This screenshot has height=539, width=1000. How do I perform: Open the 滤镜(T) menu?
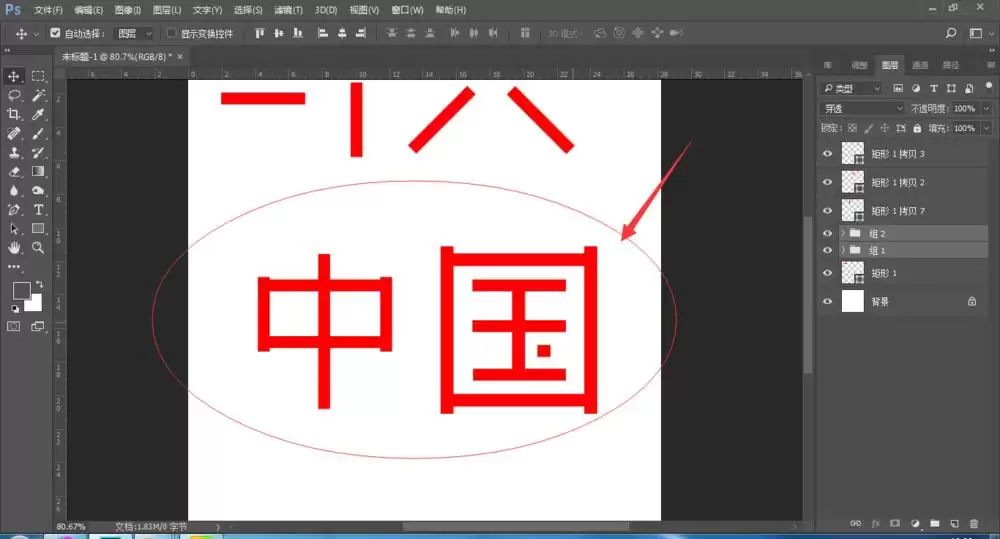click(x=288, y=10)
